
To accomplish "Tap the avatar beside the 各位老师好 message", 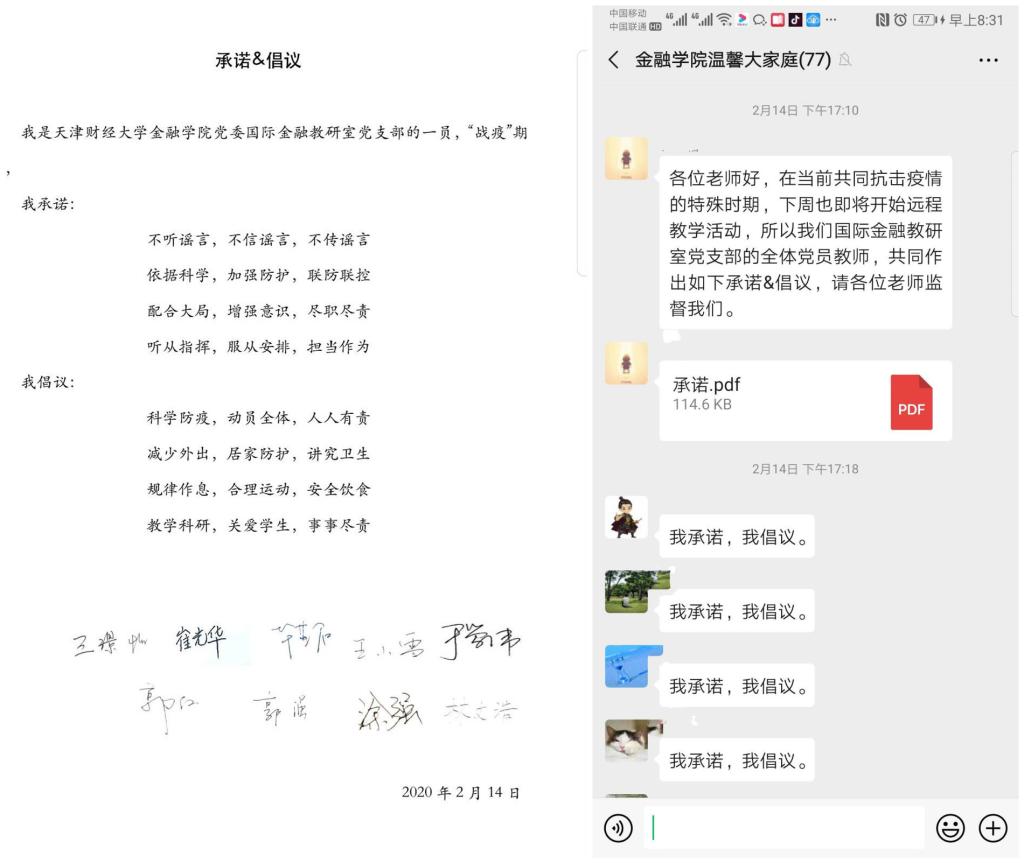I will tap(626, 158).
